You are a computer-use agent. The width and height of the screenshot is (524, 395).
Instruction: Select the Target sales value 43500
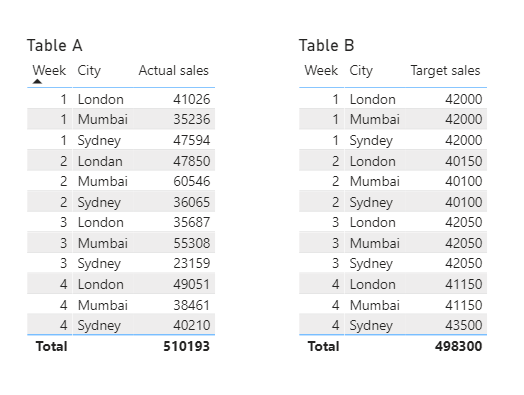pos(464,325)
